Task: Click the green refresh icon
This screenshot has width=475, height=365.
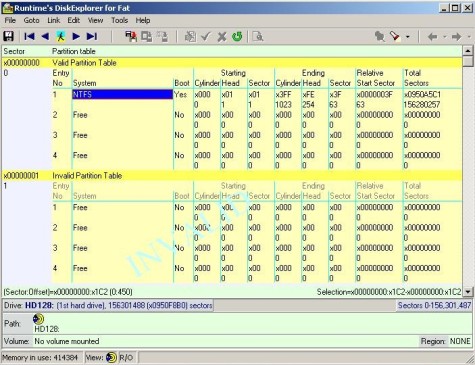Action: pos(237,36)
